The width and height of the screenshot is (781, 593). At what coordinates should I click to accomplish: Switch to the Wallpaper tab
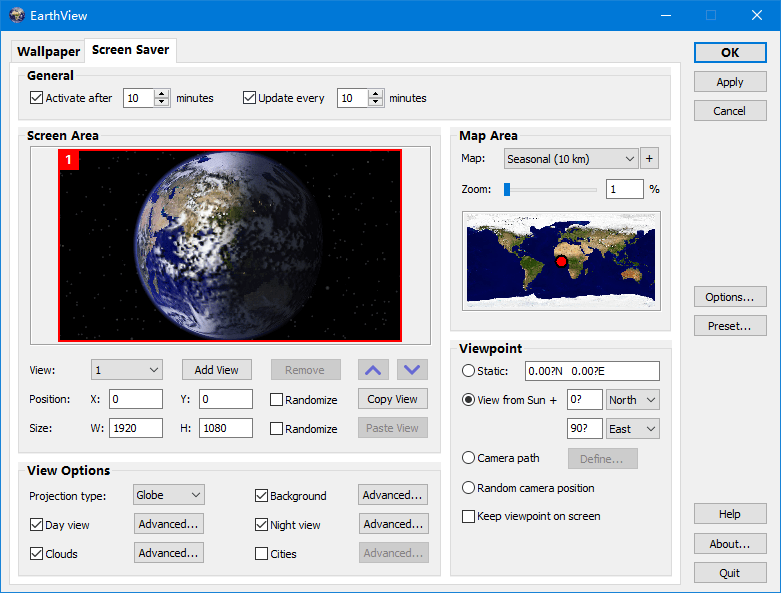pyautogui.click(x=48, y=51)
